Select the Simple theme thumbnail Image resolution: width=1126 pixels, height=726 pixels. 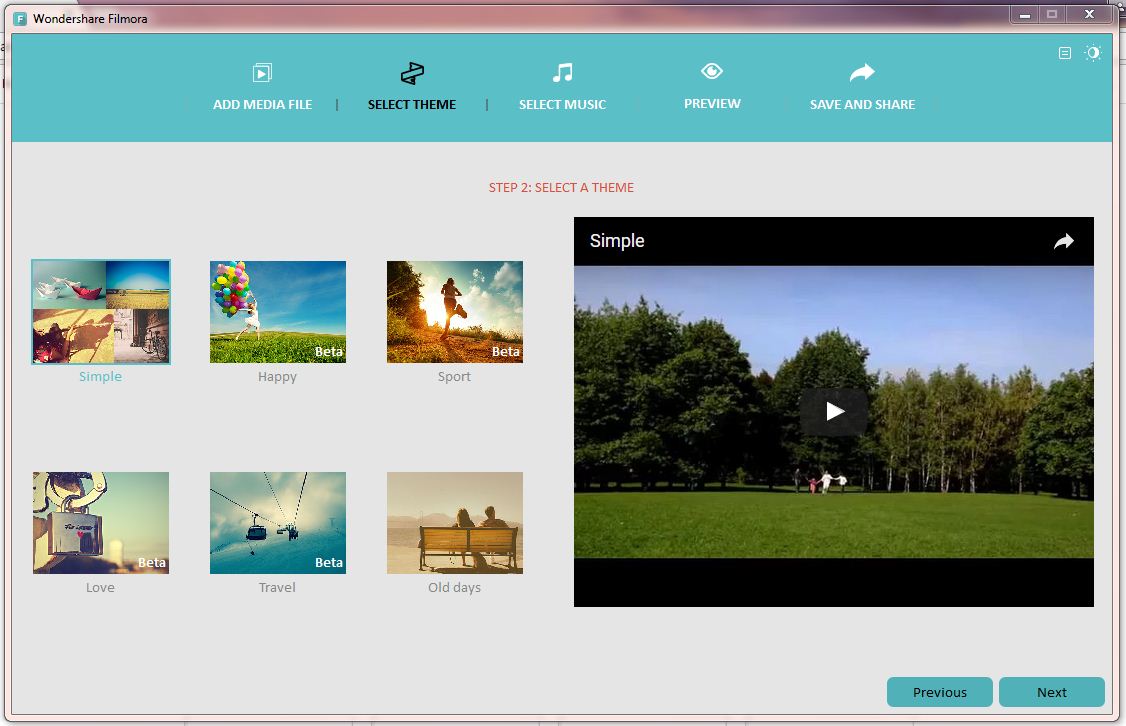pyautogui.click(x=100, y=311)
